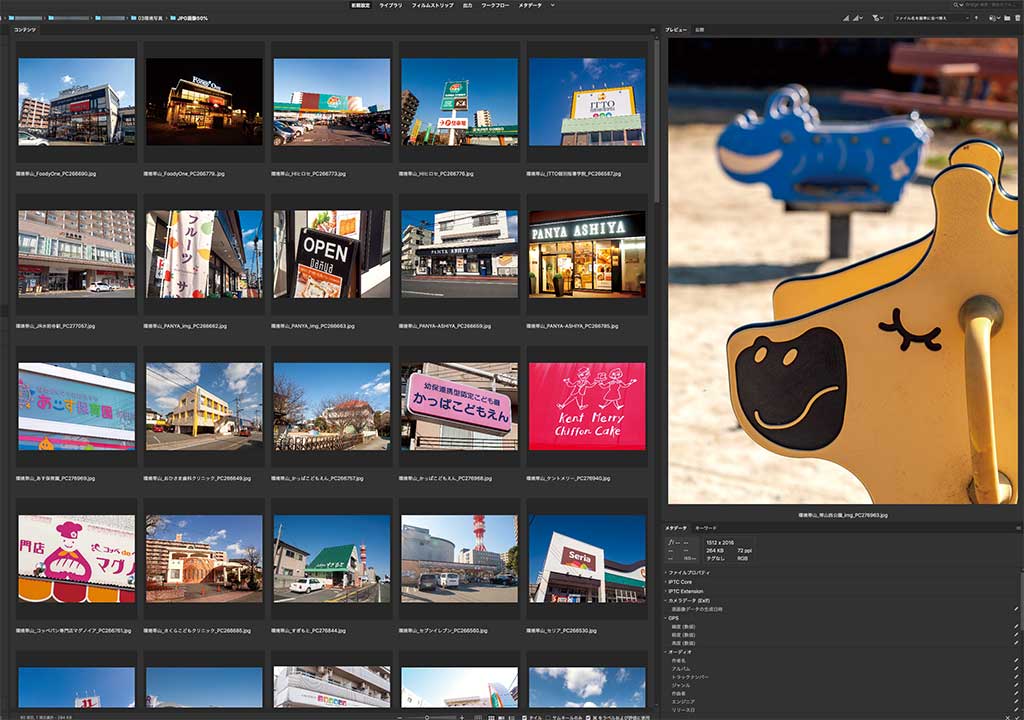Viewport: 1024px width, 720px height.
Task: Click the large playground preview image
Action: coord(842,270)
